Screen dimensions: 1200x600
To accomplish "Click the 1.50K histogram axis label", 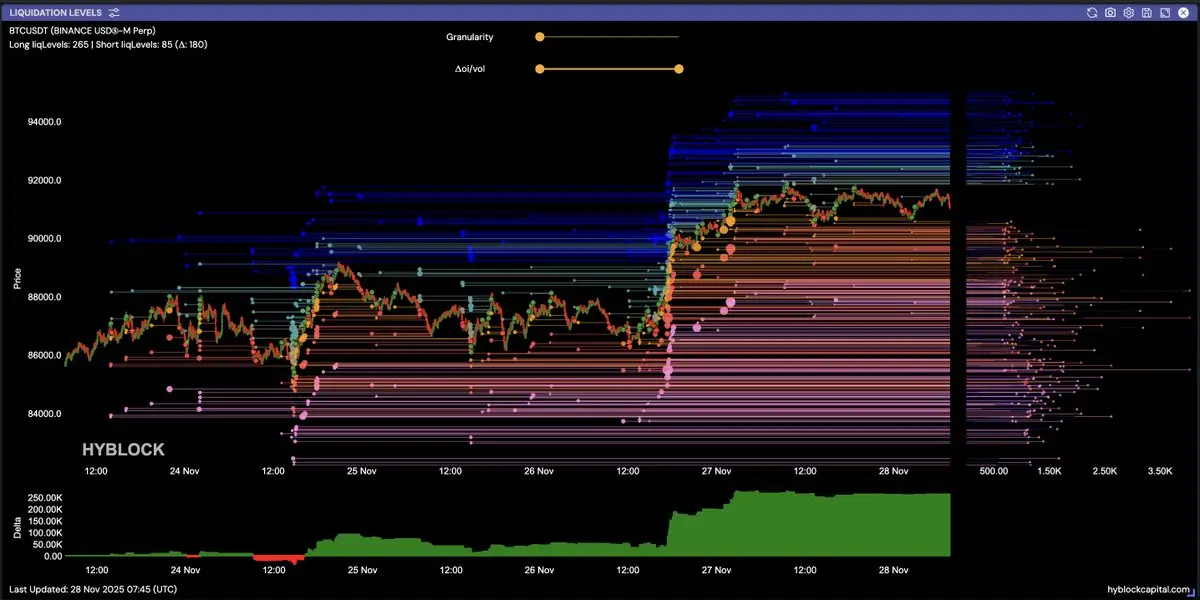I will click(x=1049, y=471).
